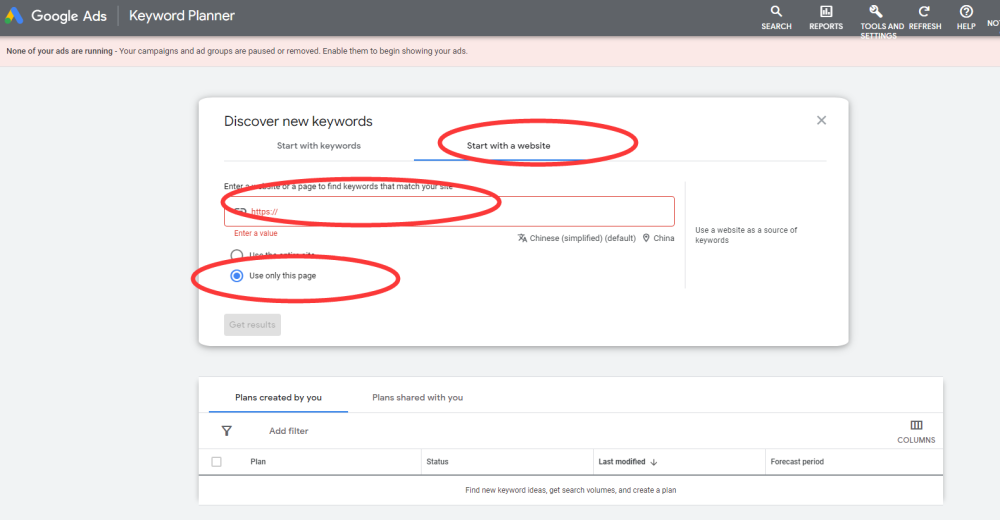Open Tools and Settings wrench icon
The image size is (1000, 520).
(x=876, y=11)
